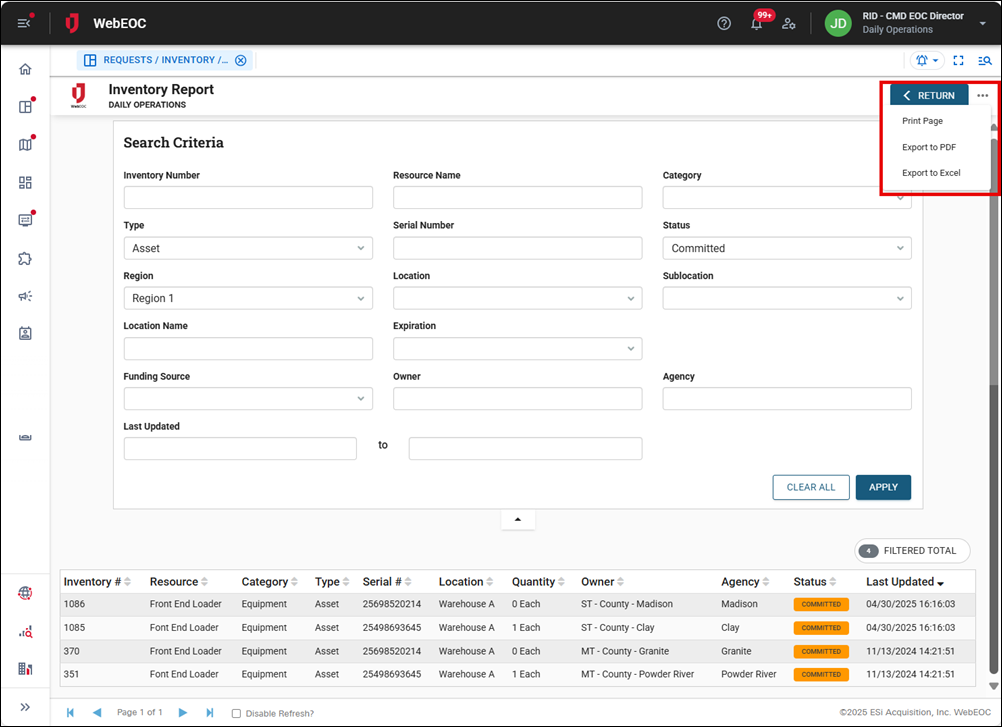Click the Apply button
This screenshot has width=1002, height=727.
883,487
